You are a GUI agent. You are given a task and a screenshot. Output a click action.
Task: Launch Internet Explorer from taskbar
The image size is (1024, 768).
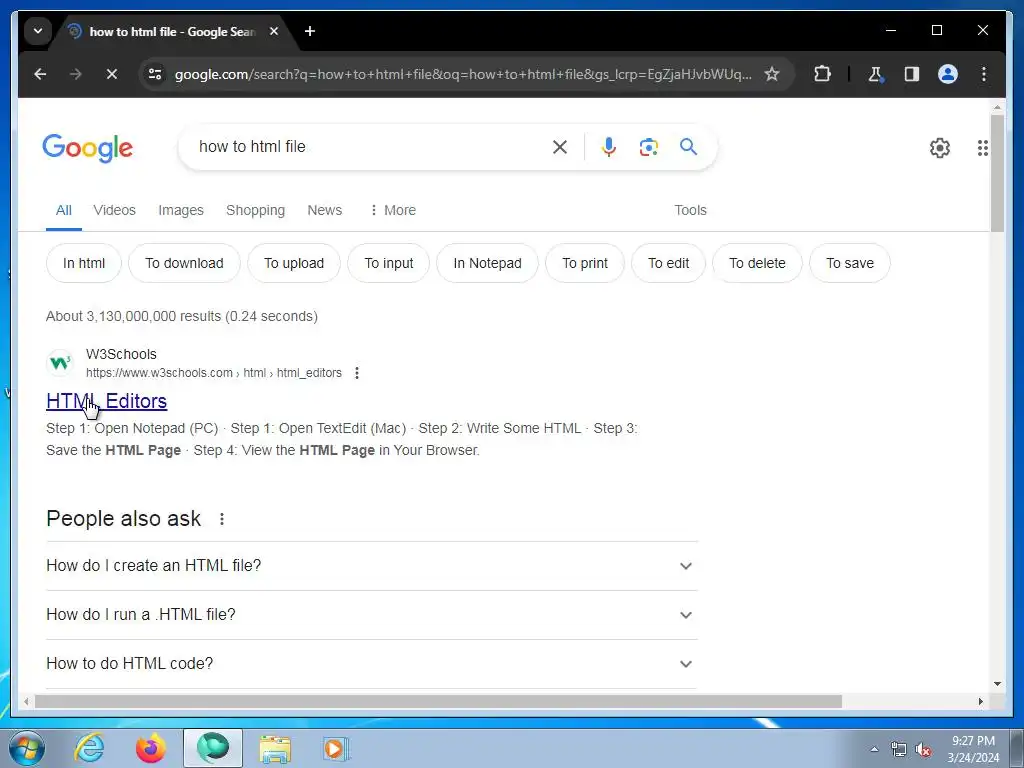point(89,748)
